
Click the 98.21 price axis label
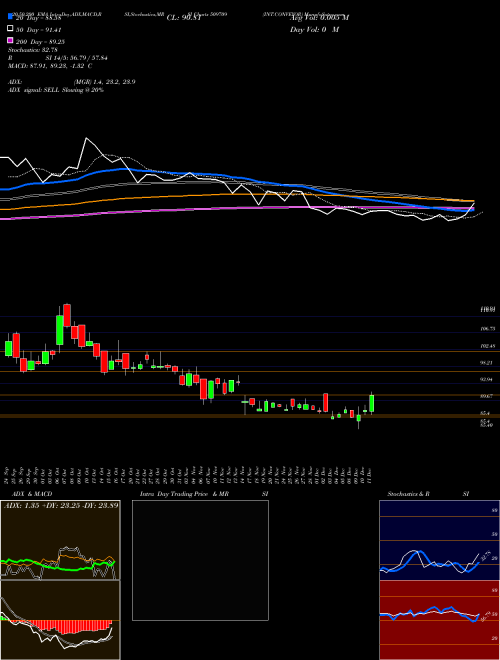click(x=487, y=362)
